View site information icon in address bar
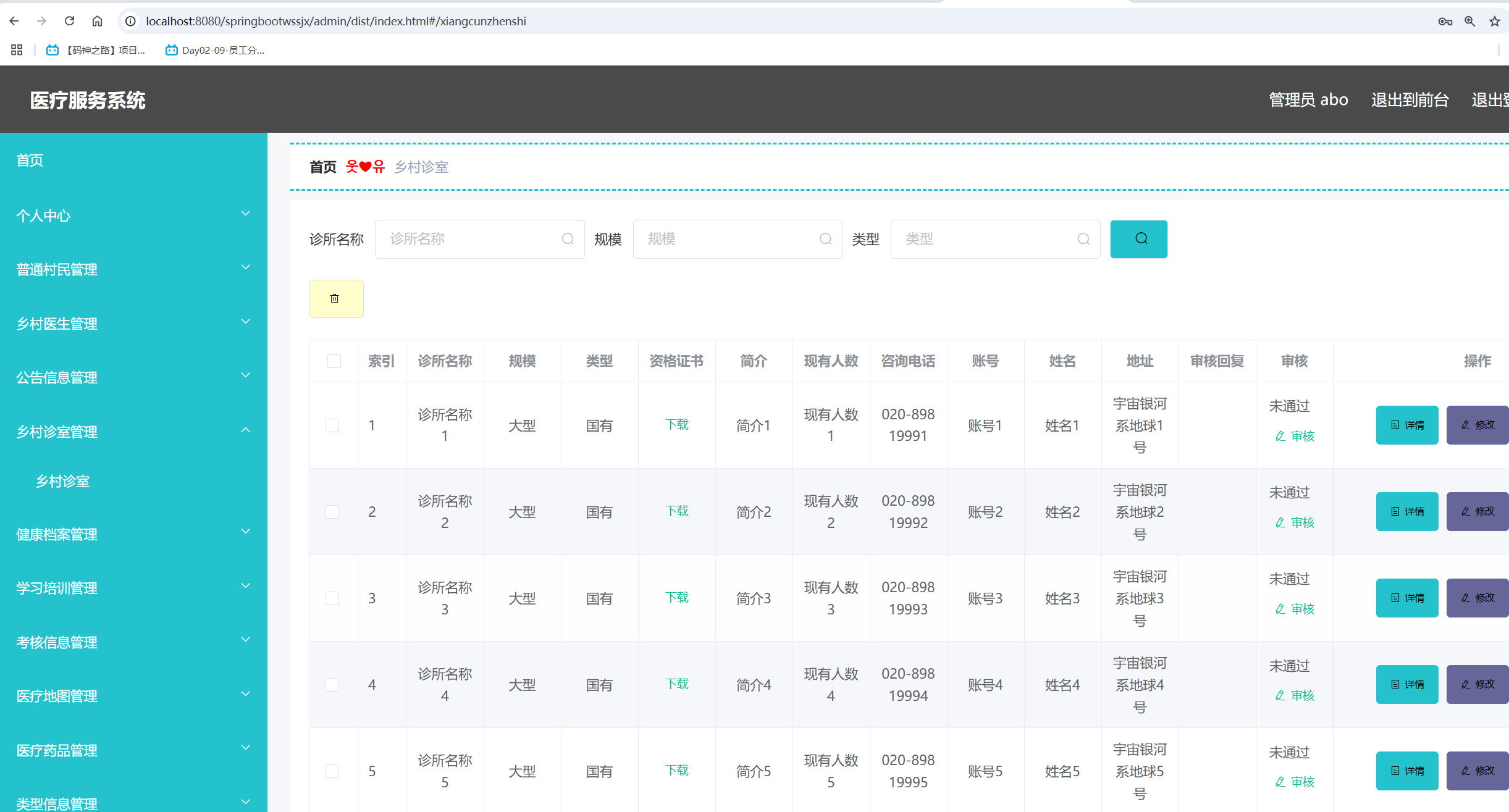The image size is (1509, 812). [130, 21]
